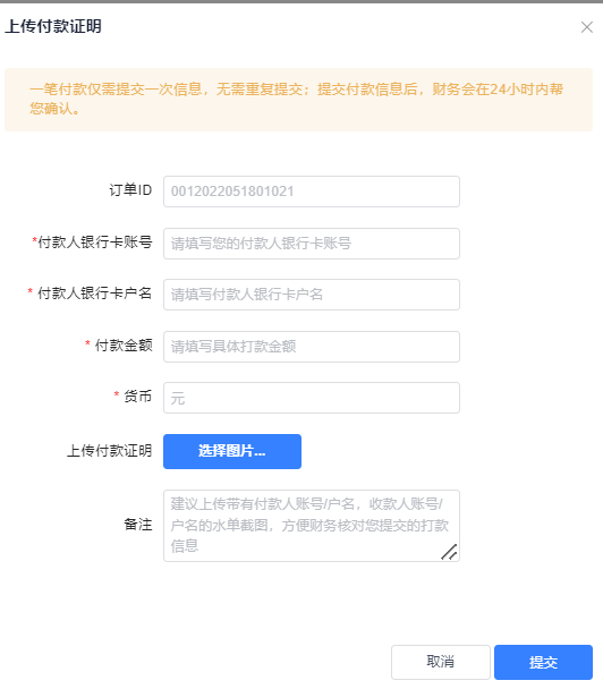Click inside the 备注 text area

click(311, 526)
